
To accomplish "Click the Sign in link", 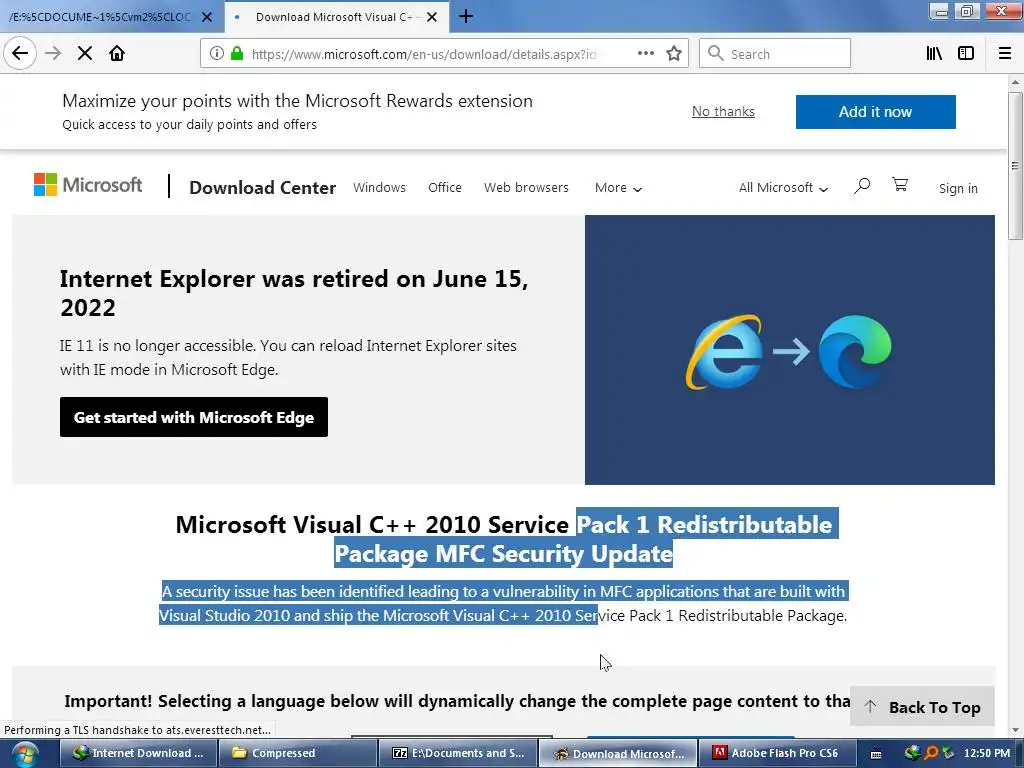I will [x=958, y=188].
